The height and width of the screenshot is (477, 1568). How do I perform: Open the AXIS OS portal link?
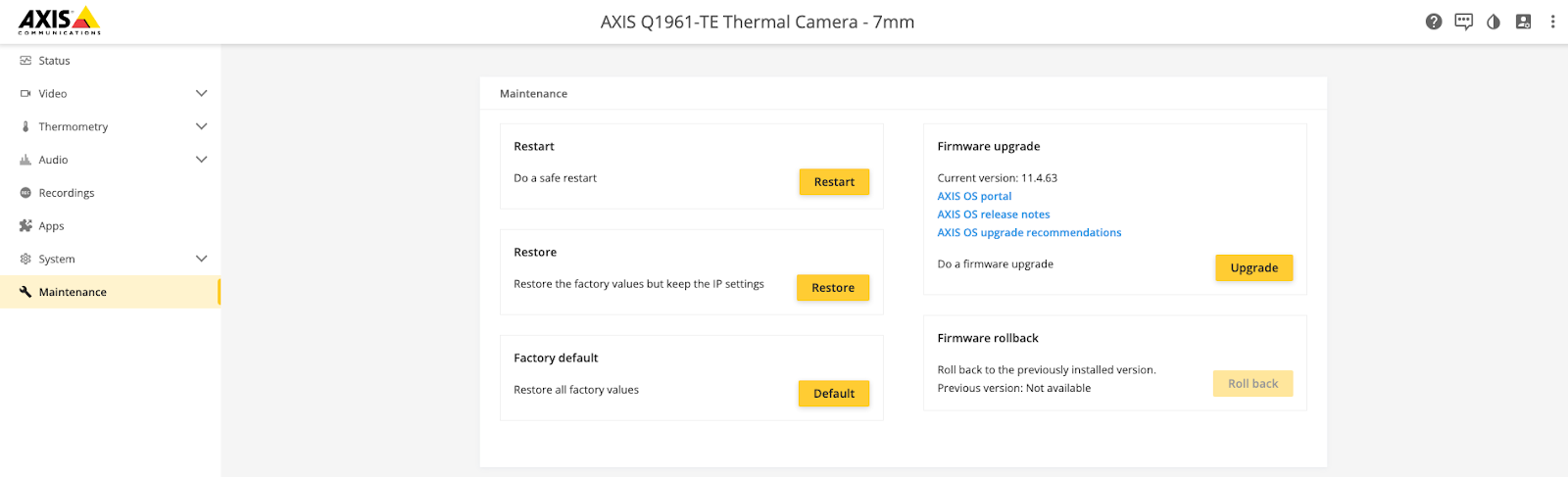tap(974, 196)
